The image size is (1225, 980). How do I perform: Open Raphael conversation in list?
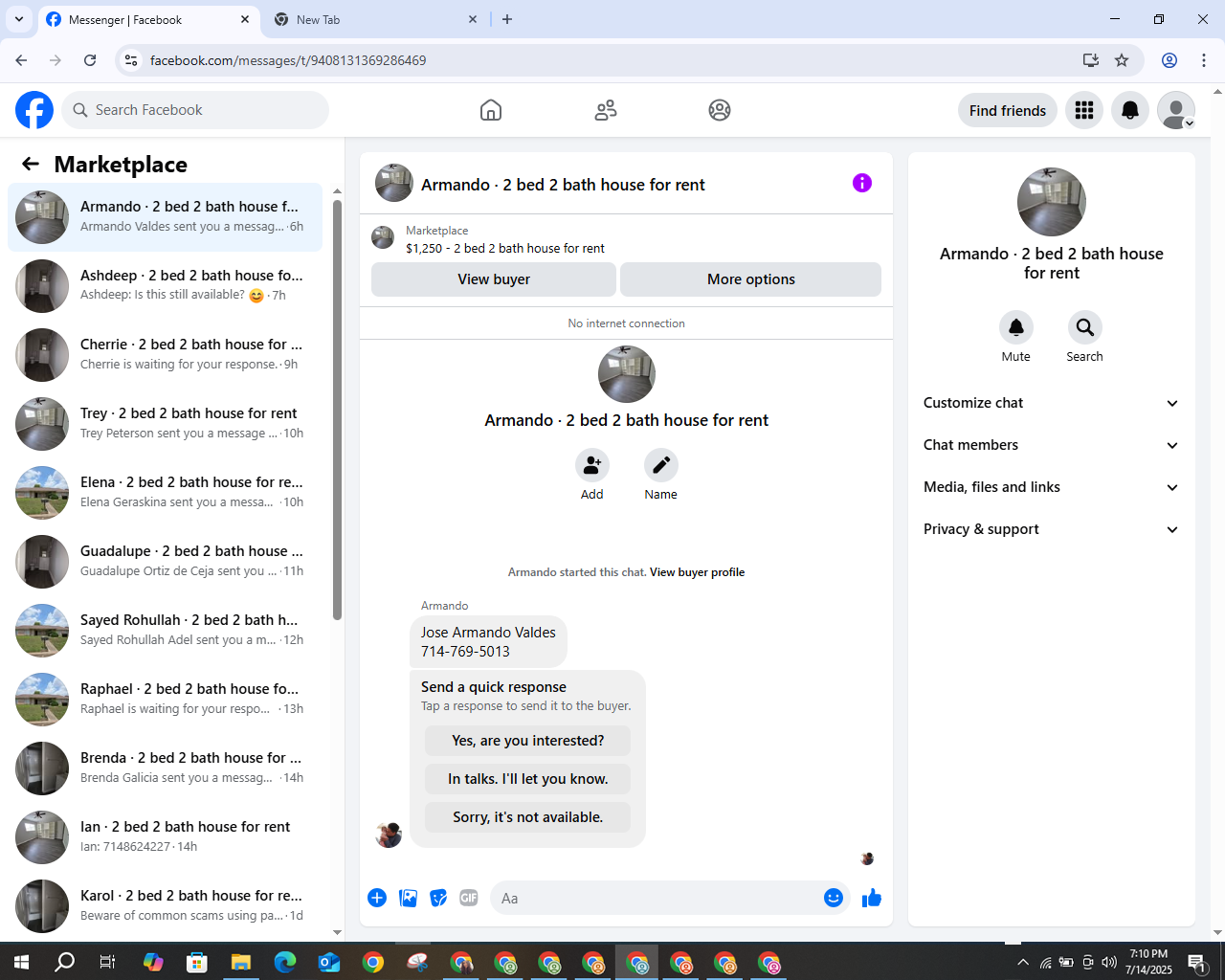click(x=165, y=700)
